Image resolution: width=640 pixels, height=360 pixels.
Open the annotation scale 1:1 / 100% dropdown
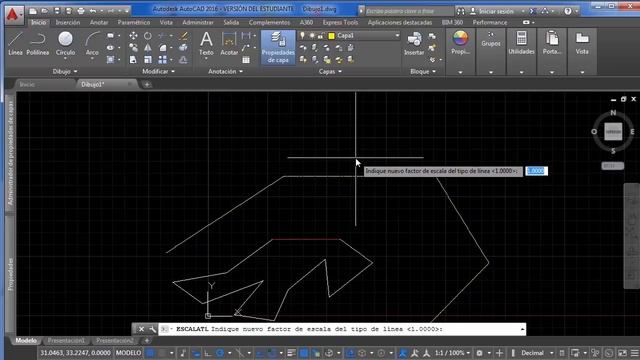point(452,353)
